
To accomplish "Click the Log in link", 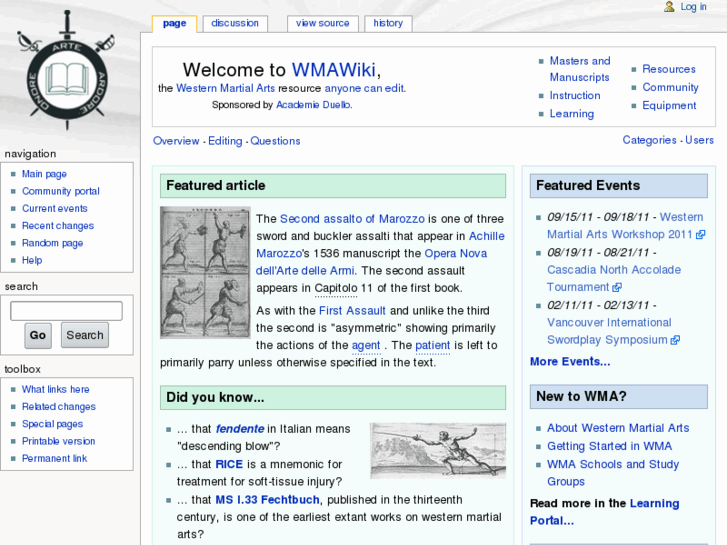I will 693,6.
